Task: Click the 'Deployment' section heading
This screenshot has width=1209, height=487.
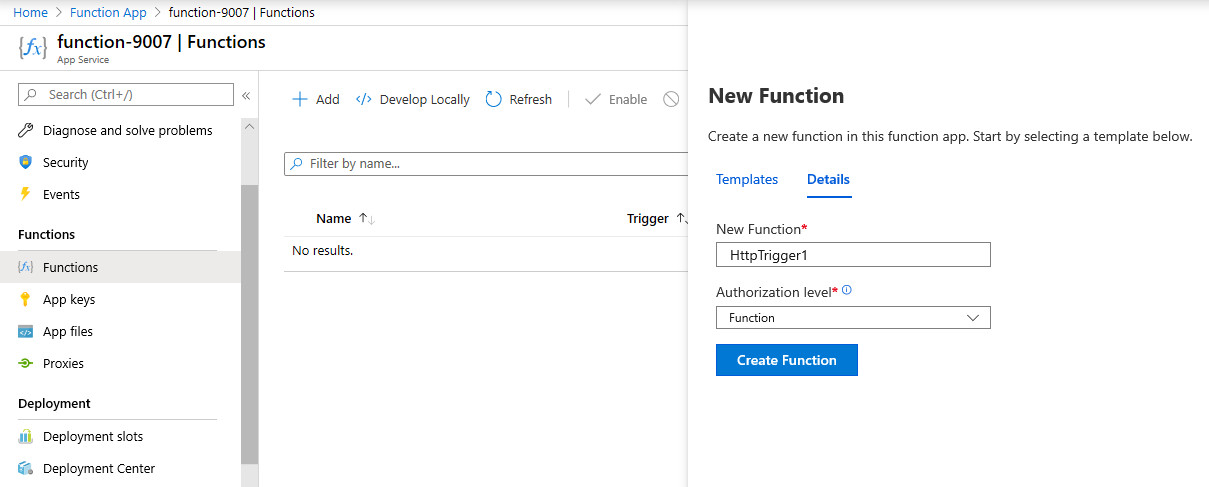Action: (x=54, y=403)
